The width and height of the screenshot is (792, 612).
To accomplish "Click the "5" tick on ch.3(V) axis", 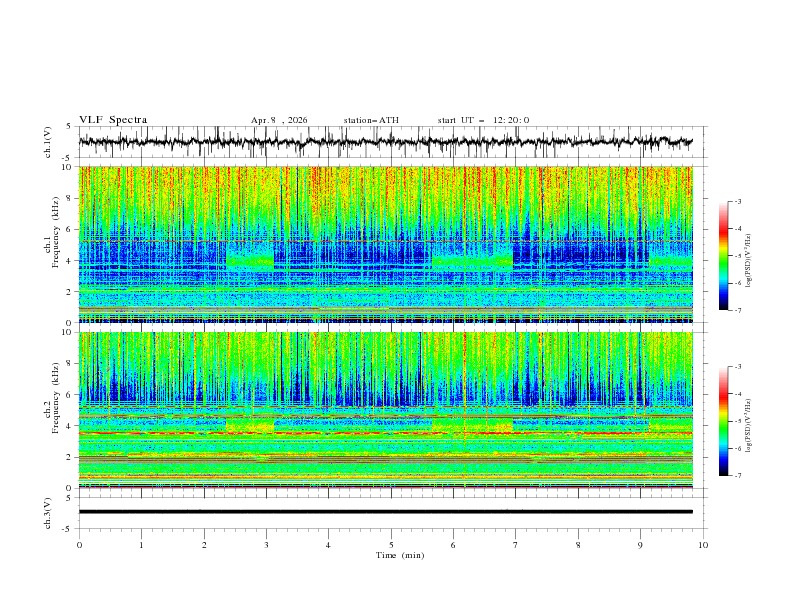I will (x=69, y=497).
